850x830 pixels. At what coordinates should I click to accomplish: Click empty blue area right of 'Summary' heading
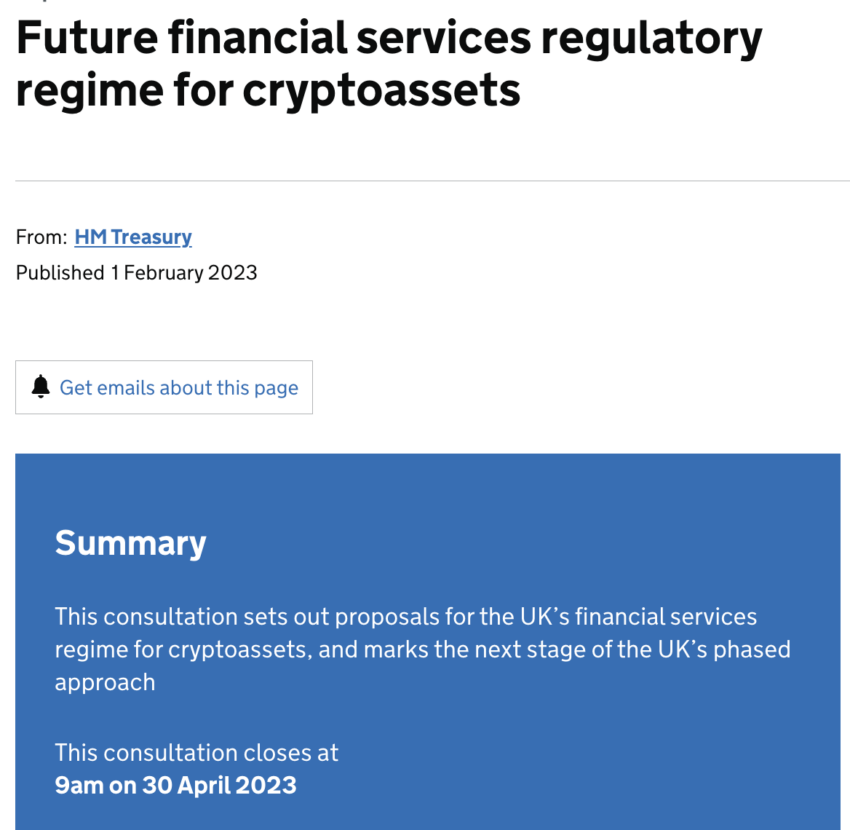(x=520, y=543)
